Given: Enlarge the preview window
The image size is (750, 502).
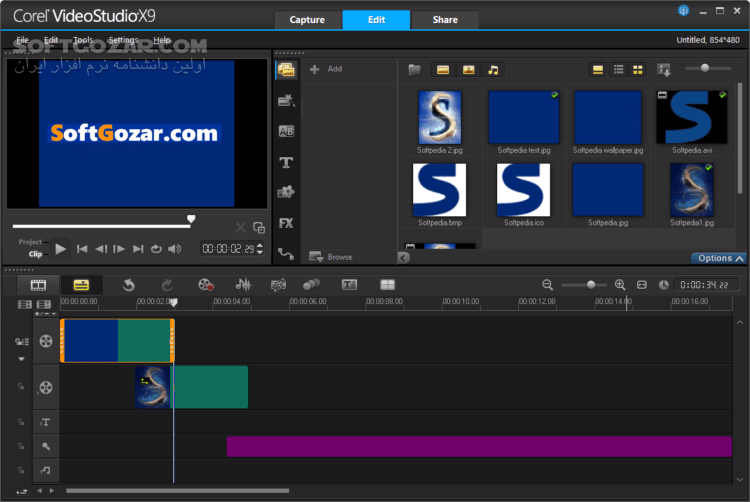Looking at the screenshot, I should [259, 228].
